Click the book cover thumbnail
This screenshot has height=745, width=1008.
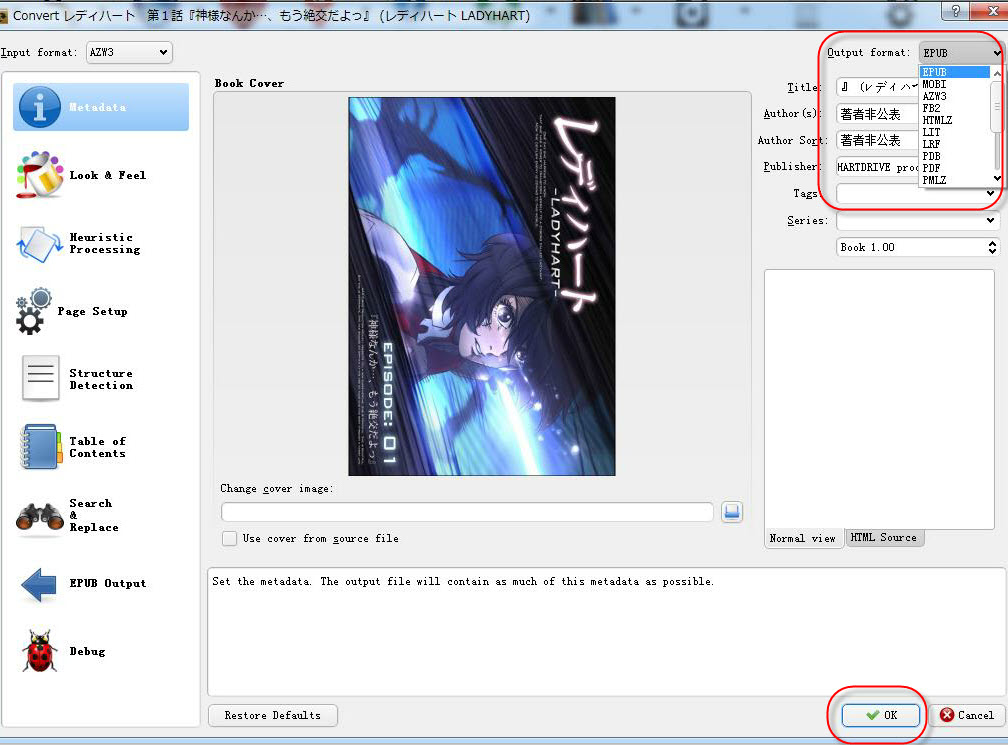[x=482, y=287]
